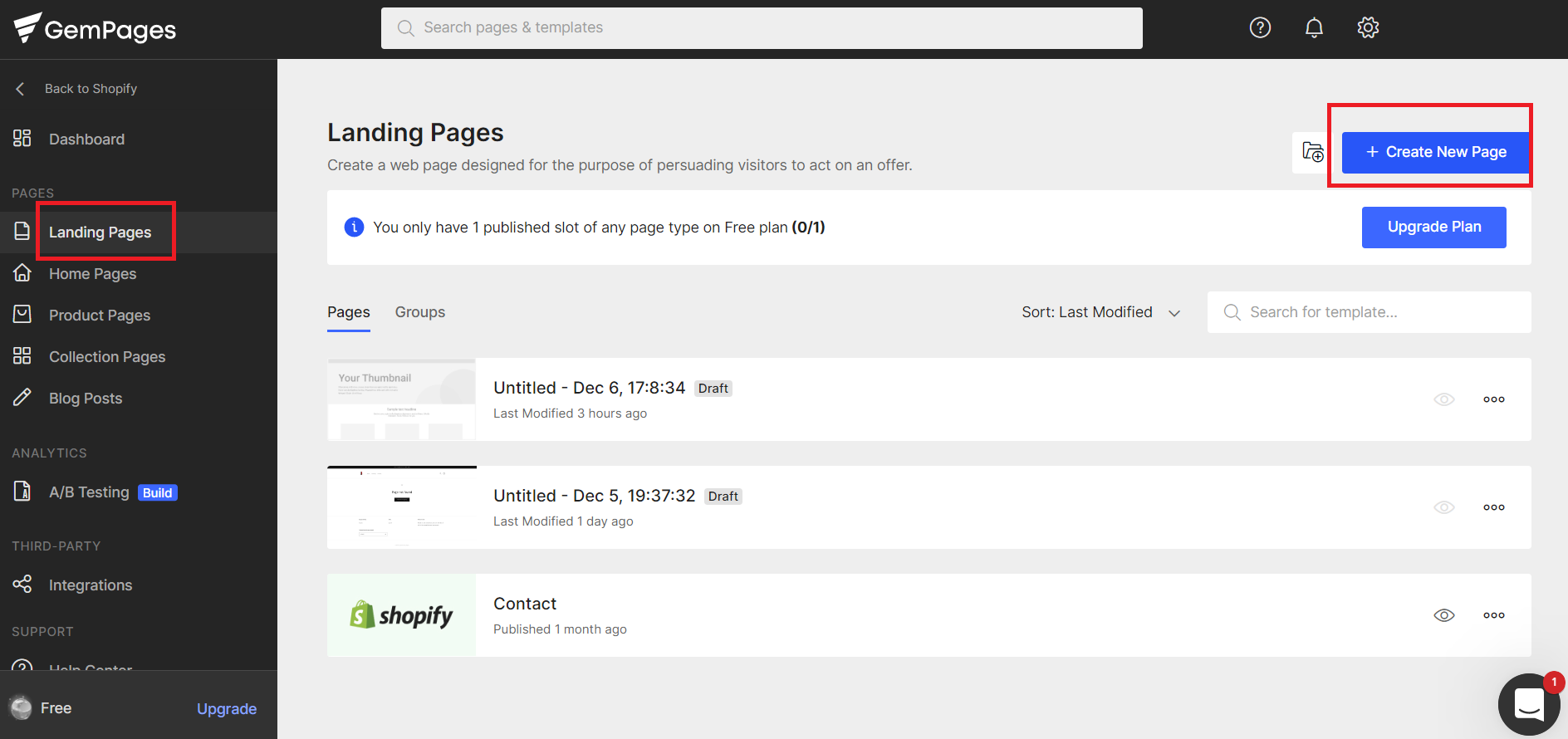The image size is (1568, 739).
Task: Click Create New Page button
Action: point(1435,152)
